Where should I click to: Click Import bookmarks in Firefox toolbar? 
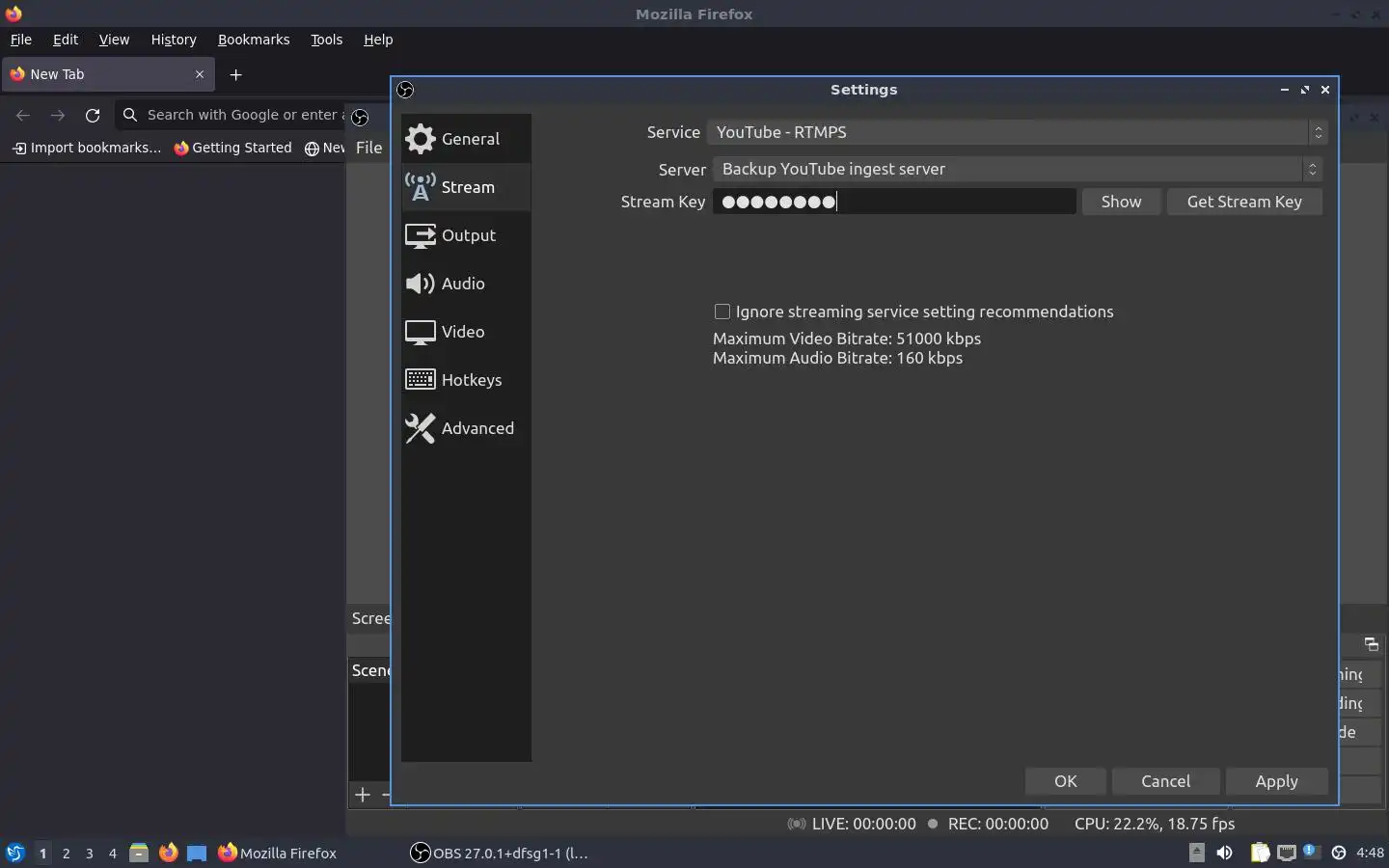coord(86,148)
